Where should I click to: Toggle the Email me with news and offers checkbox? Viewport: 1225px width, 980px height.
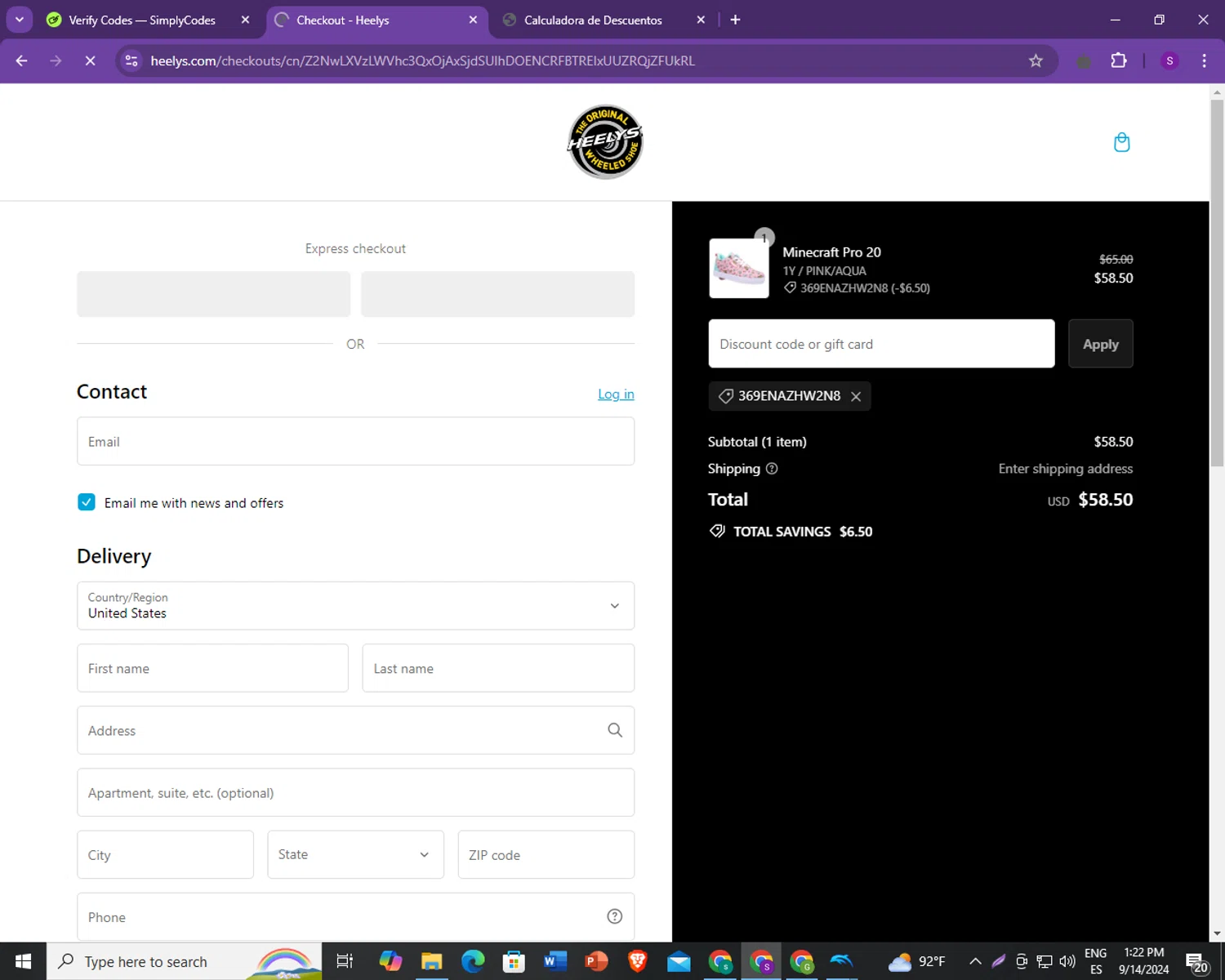(87, 502)
